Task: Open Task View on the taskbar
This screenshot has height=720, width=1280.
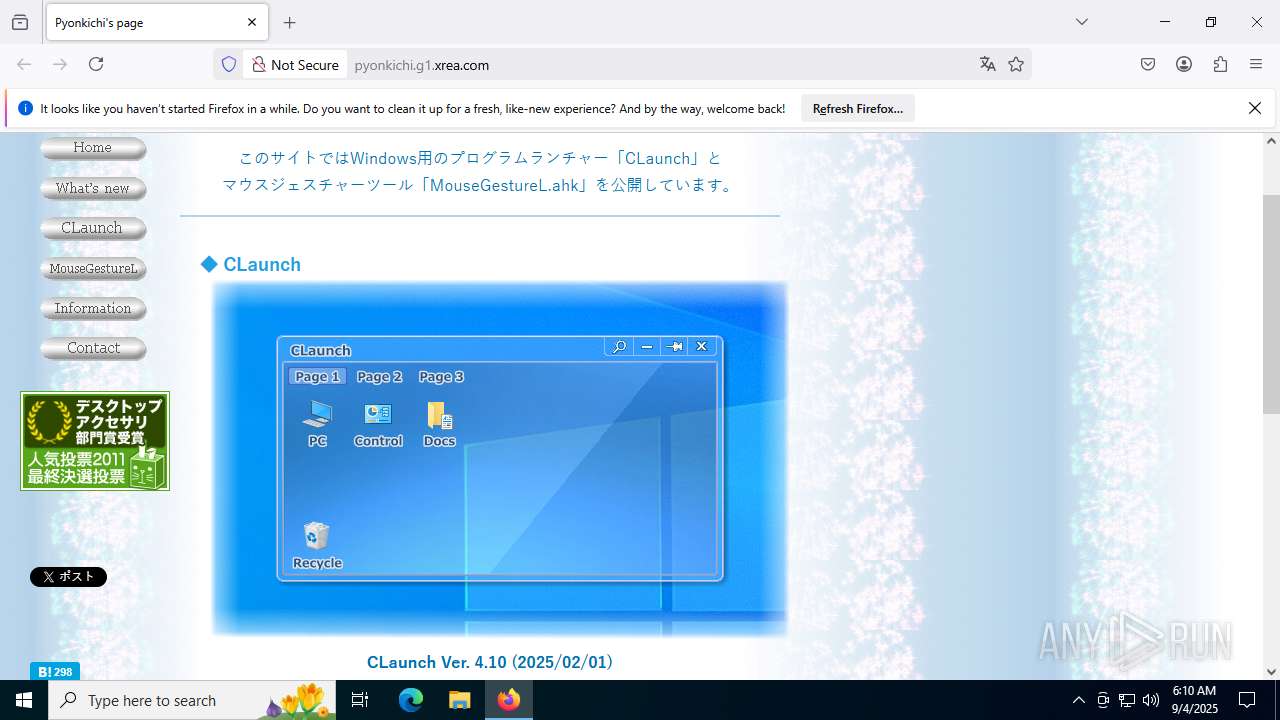Action: (x=360, y=700)
